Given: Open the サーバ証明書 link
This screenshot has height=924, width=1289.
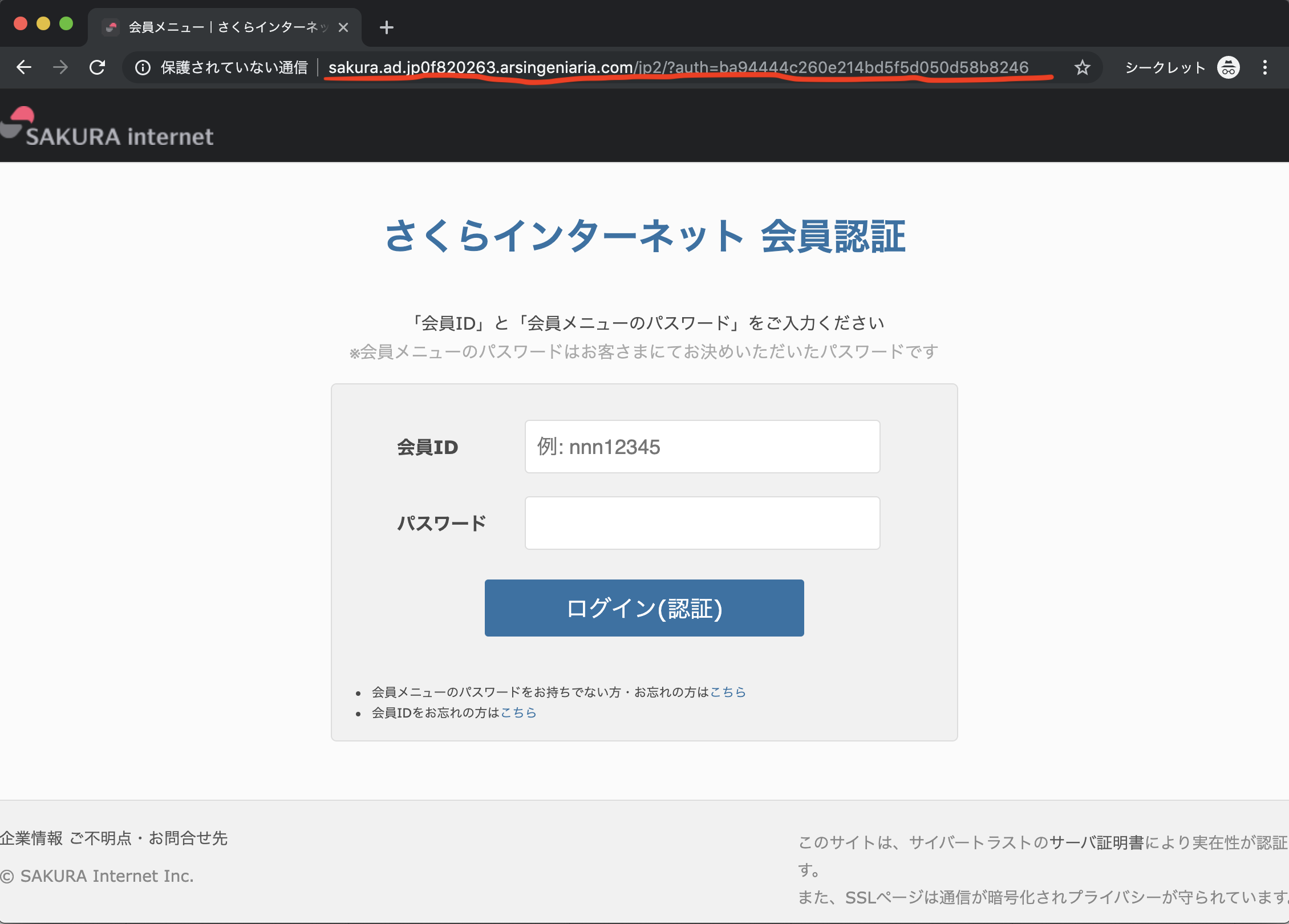Looking at the screenshot, I should coord(1096,842).
